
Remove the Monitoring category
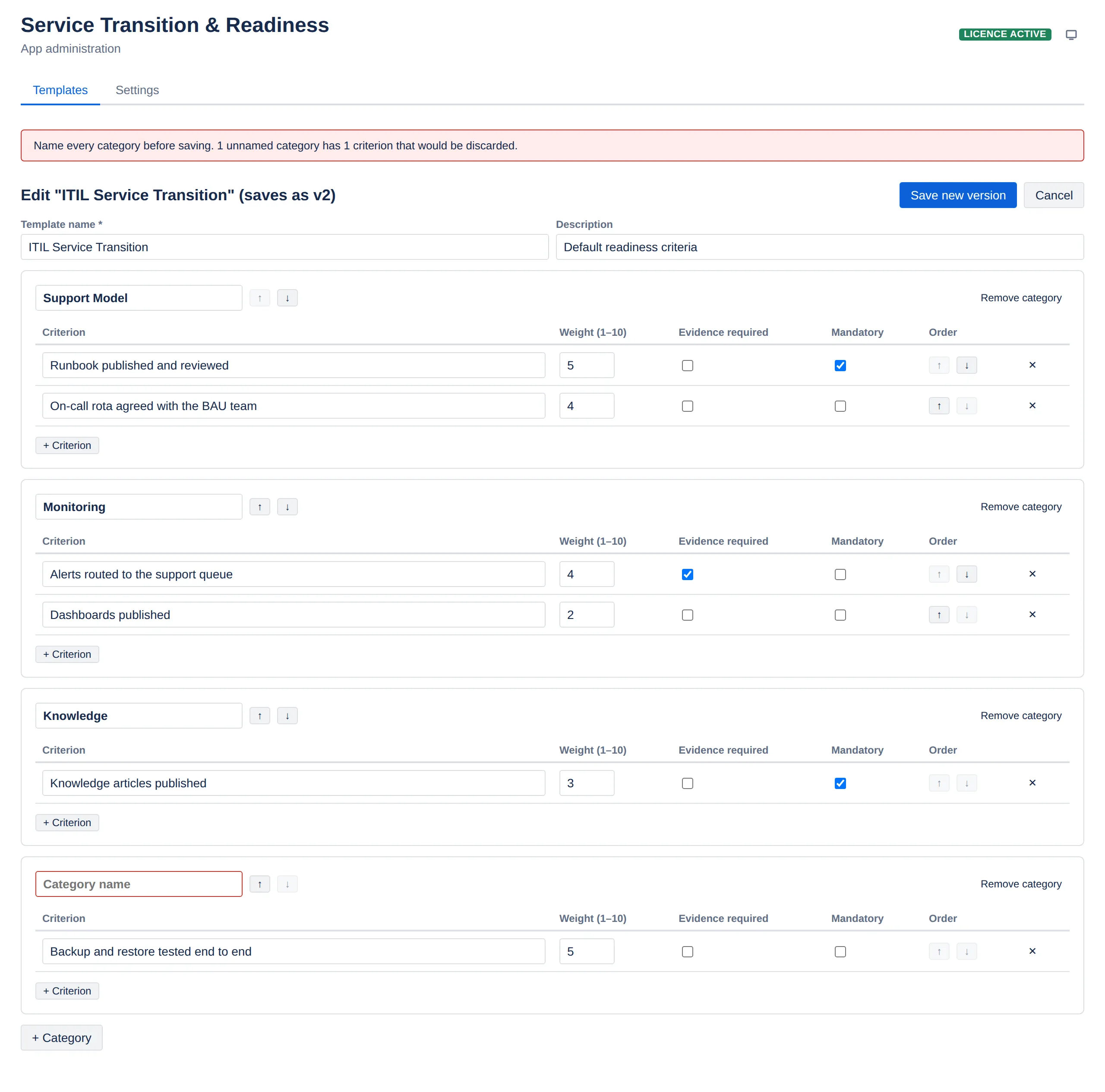(x=1021, y=507)
